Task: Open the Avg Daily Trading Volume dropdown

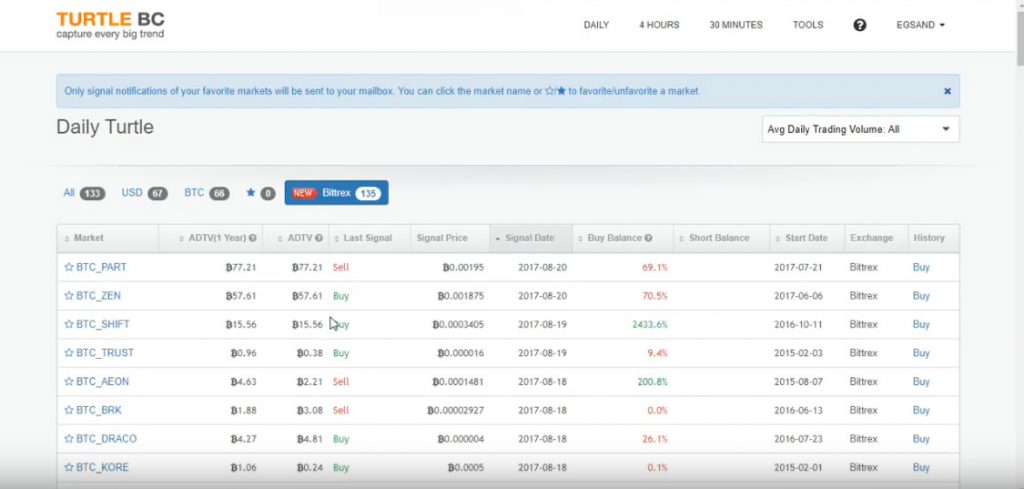Action: pos(860,129)
